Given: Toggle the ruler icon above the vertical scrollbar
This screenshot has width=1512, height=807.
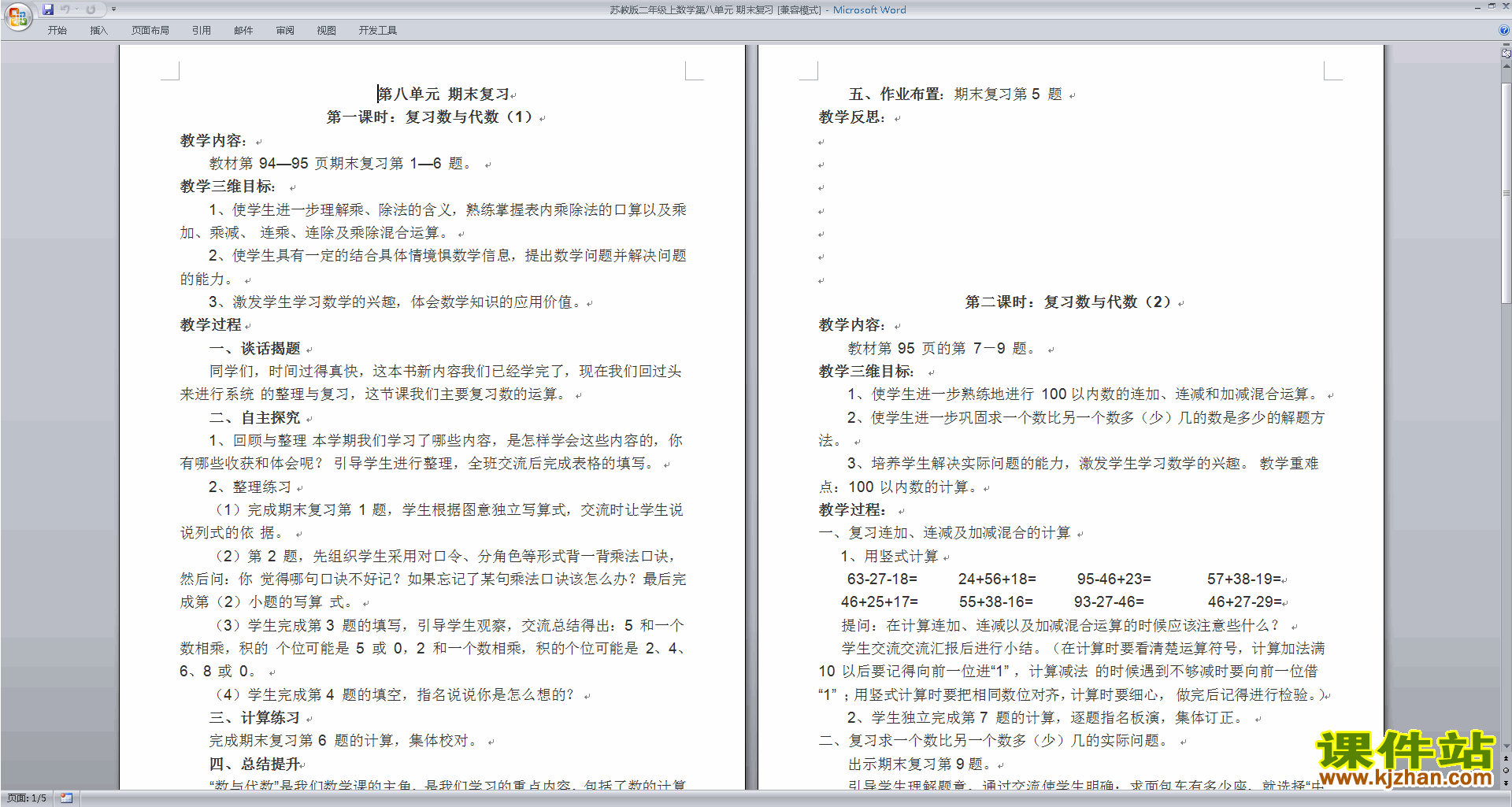Looking at the screenshot, I should [1506, 54].
